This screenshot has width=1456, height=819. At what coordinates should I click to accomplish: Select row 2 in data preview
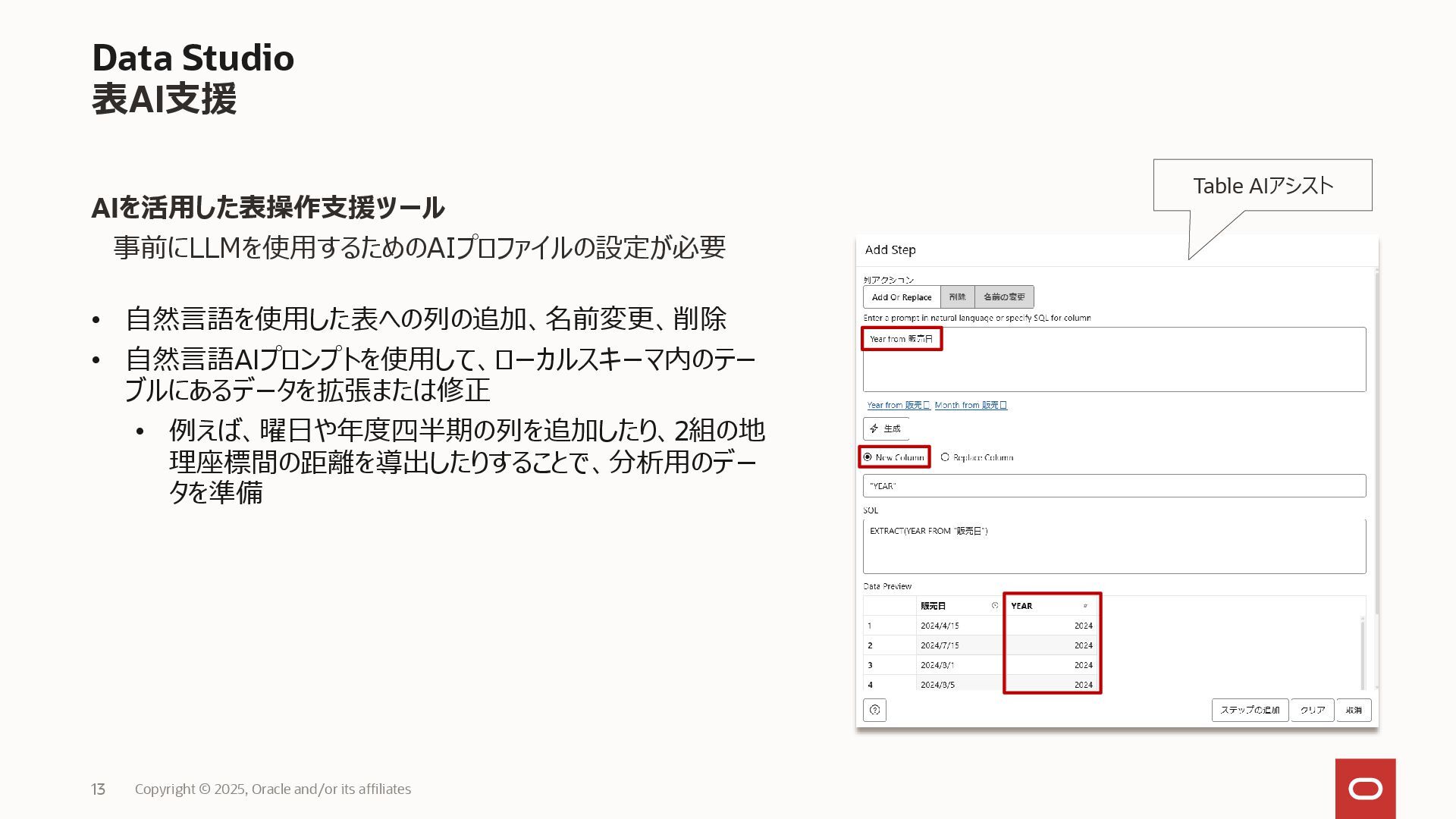tap(871, 645)
